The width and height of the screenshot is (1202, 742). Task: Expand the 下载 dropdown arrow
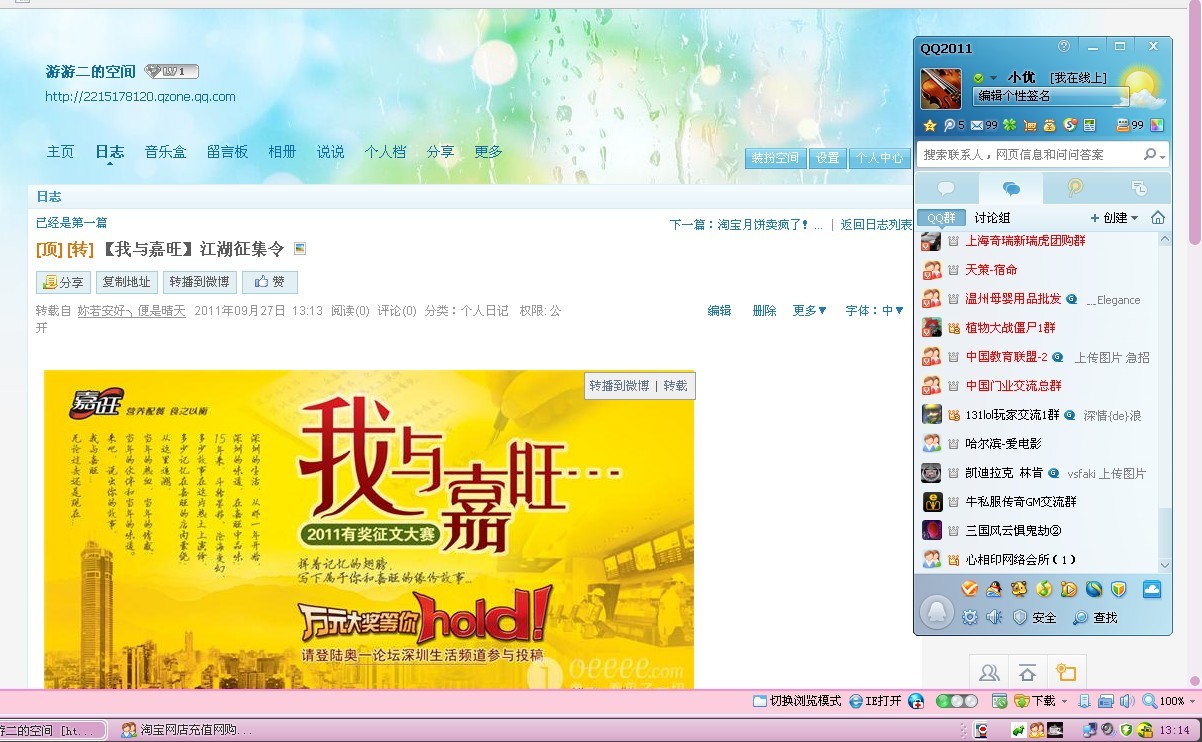pos(1064,701)
